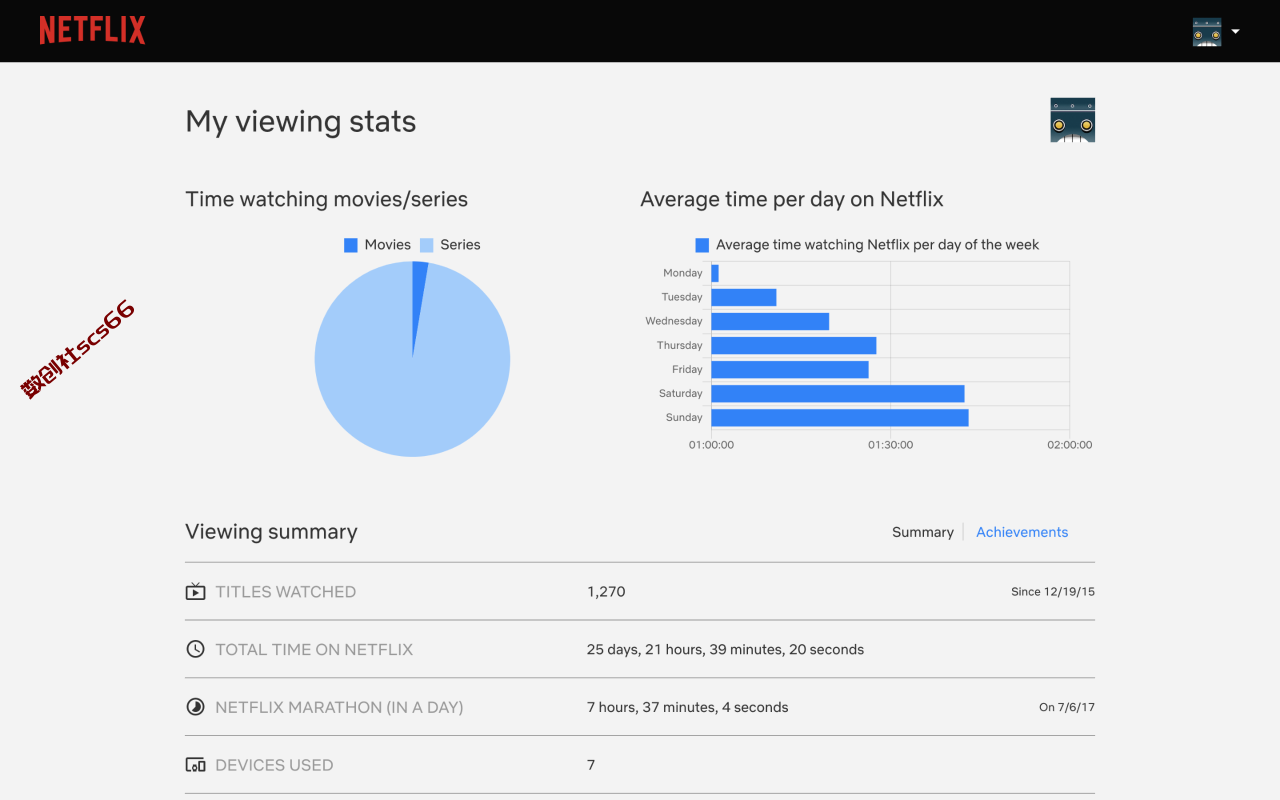
Task: Click the Saturday bar in the chart
Action: [838, 393]
